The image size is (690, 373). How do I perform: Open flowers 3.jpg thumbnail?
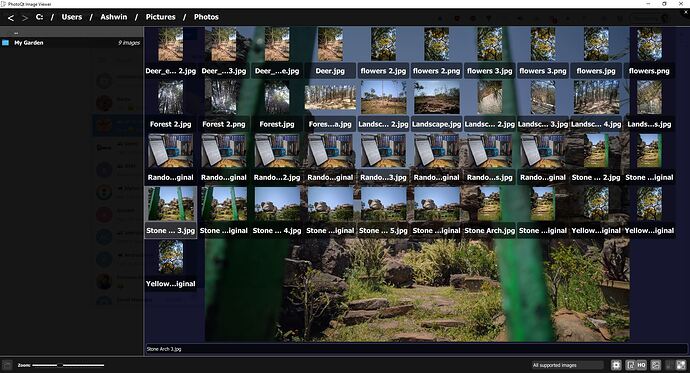[x=490, y=52]
